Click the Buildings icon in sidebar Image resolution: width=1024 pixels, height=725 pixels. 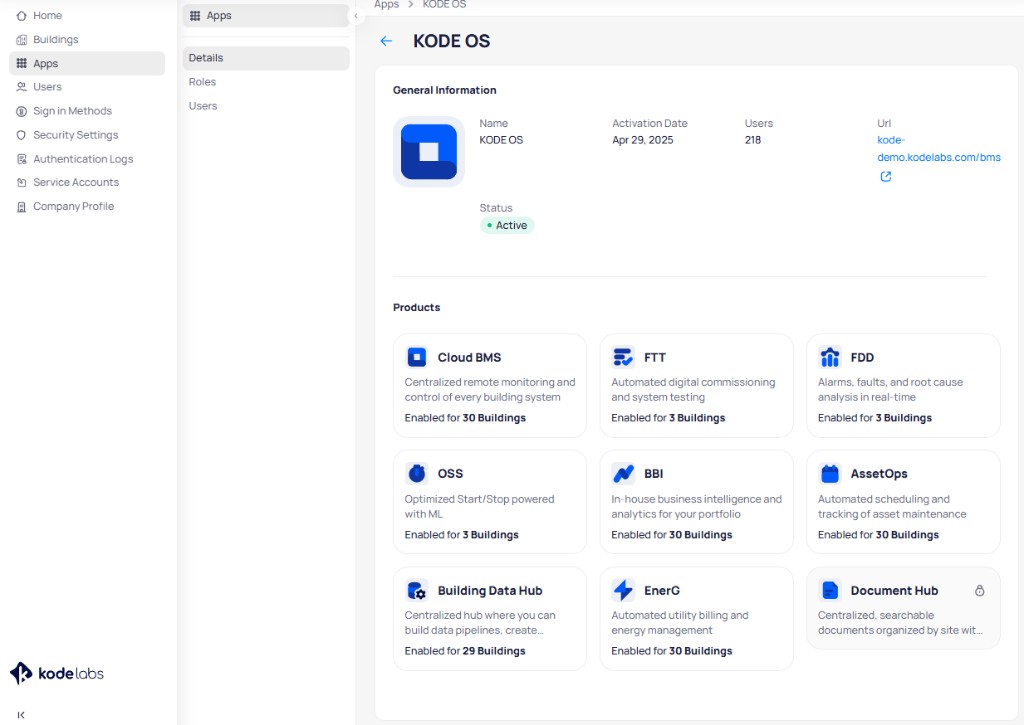tap(22, 40)
